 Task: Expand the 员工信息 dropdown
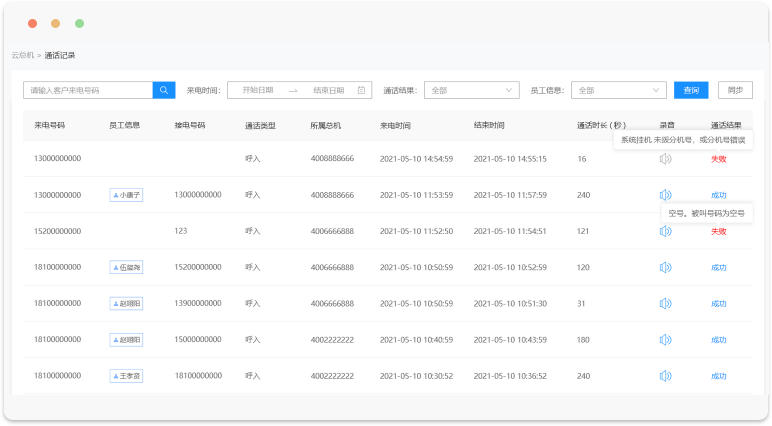pyautogui.click(x=619, y=90)
